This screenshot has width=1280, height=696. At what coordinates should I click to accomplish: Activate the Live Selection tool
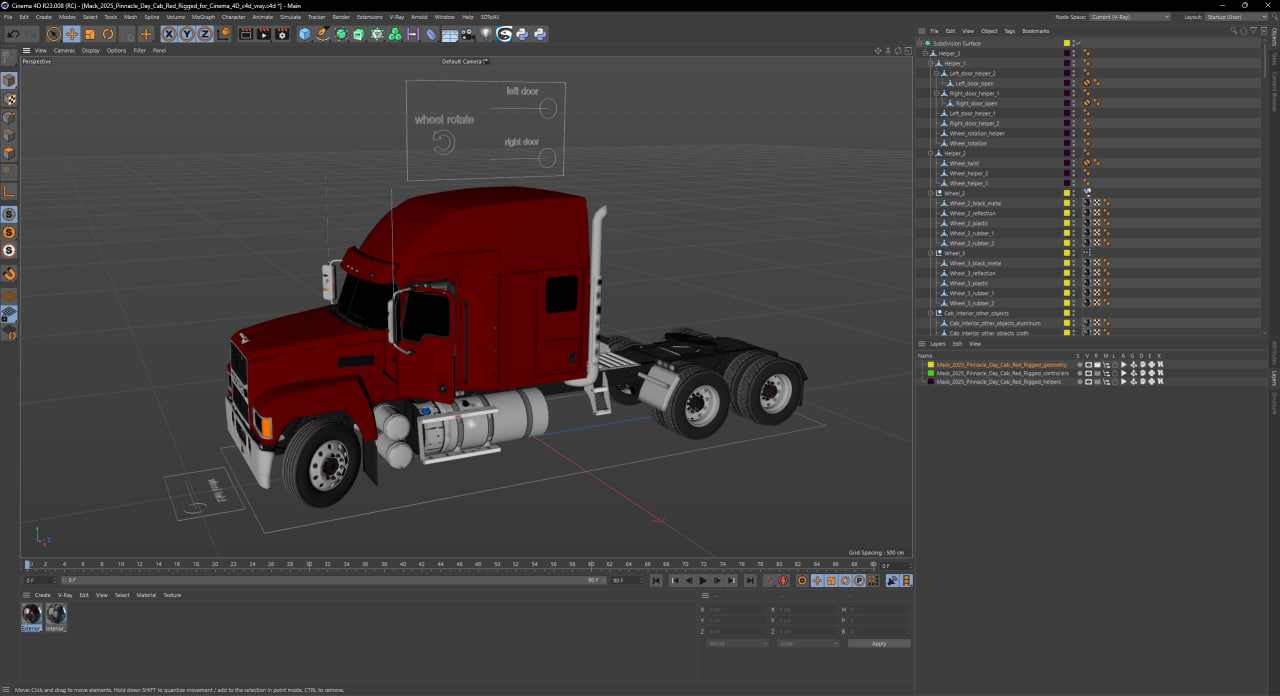coord(53,34)
